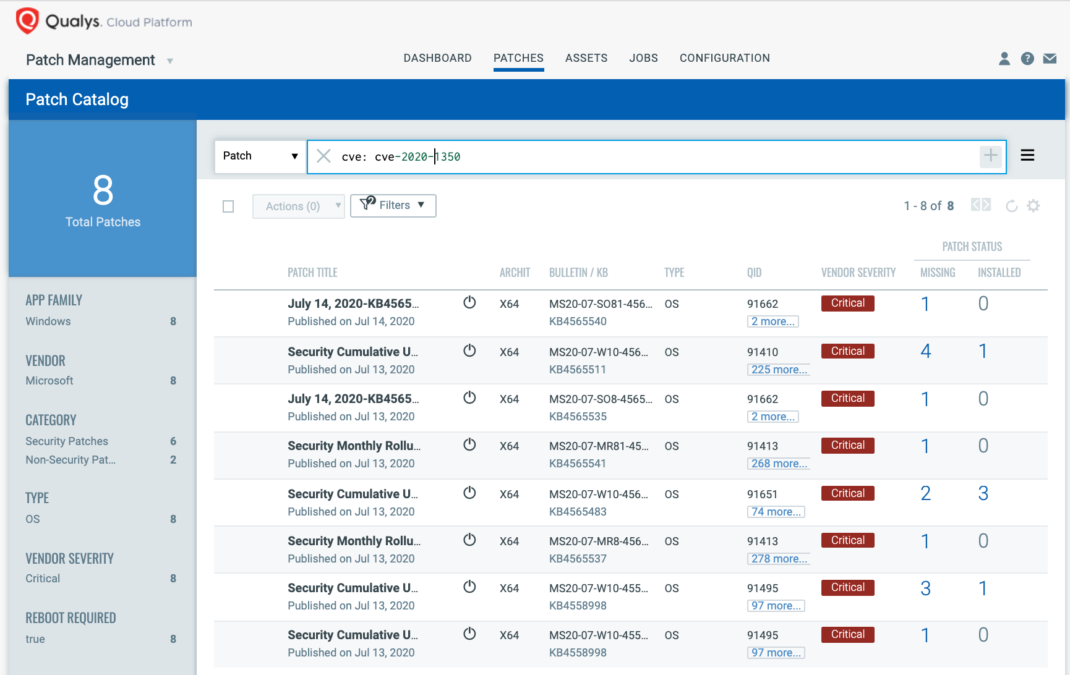Filter by Security Patches category
Image resolution: width=1070 pixels, height=675 pixels.
pos(67,441)
